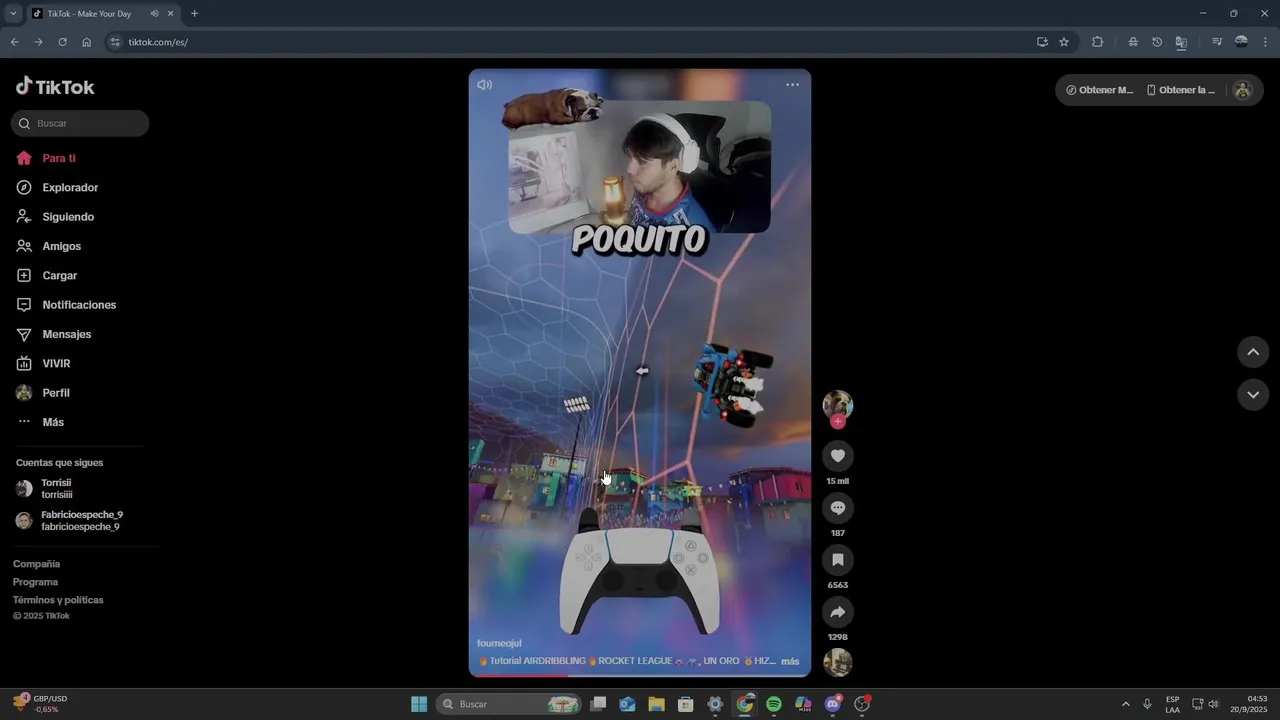Viewport: 1280px width, 720px height.
Task: Open the browser extensions puzzle icon
Action: 1097,42
